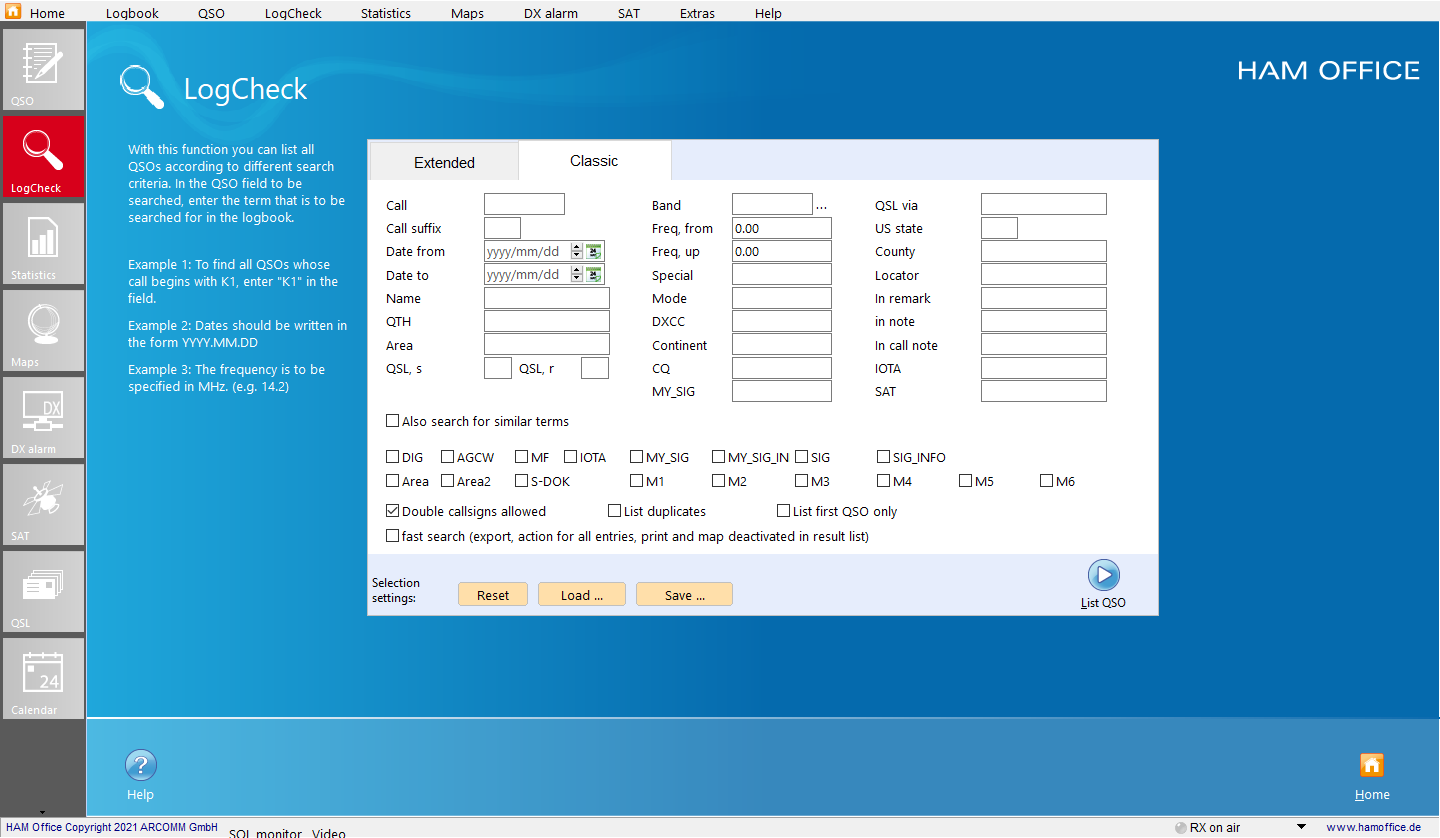The image size is (1440, 838).
Task: Enable List duplicates option
Action: [615, 511]
